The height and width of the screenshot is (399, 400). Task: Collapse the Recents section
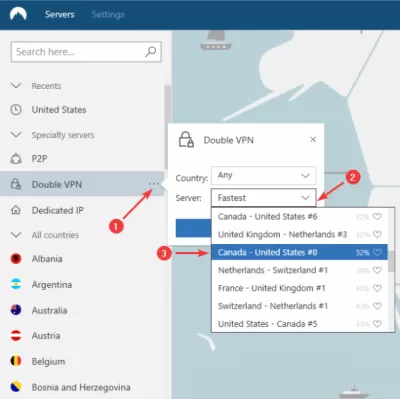16,86
